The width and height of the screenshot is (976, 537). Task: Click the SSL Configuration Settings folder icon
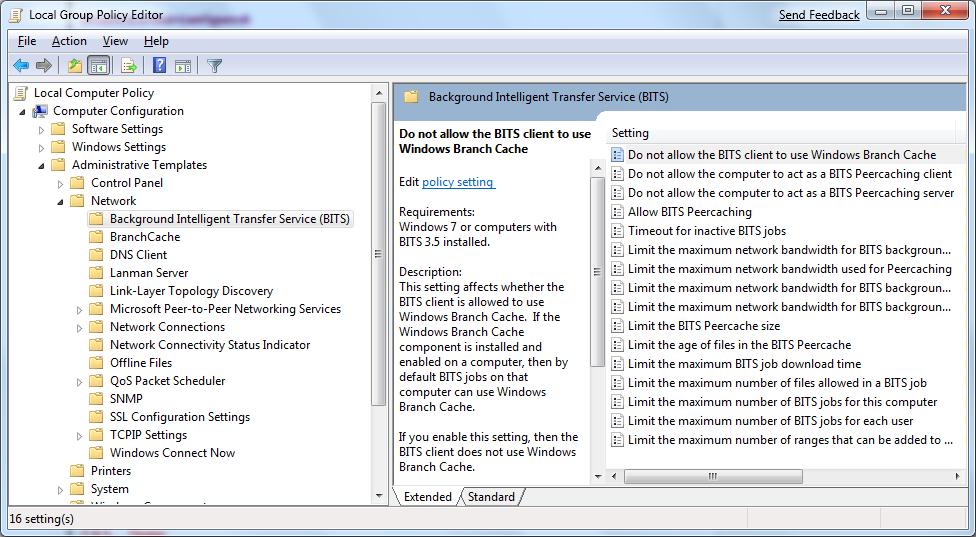96,416
